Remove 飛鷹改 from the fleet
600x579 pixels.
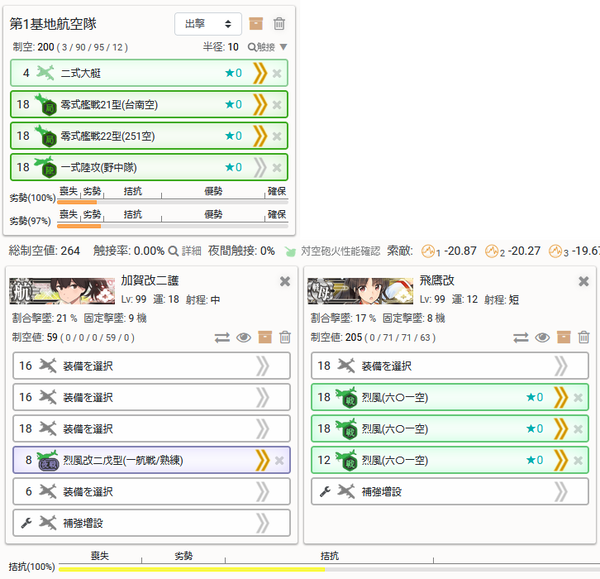[584, 281]
